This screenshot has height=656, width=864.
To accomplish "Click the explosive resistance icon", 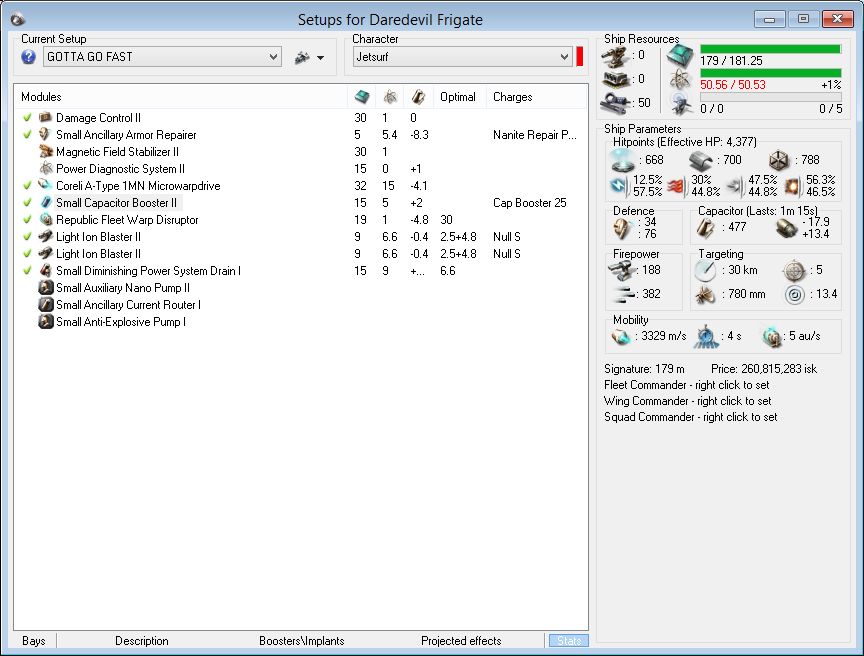I will pyautogui.click(x=793, y=186).
